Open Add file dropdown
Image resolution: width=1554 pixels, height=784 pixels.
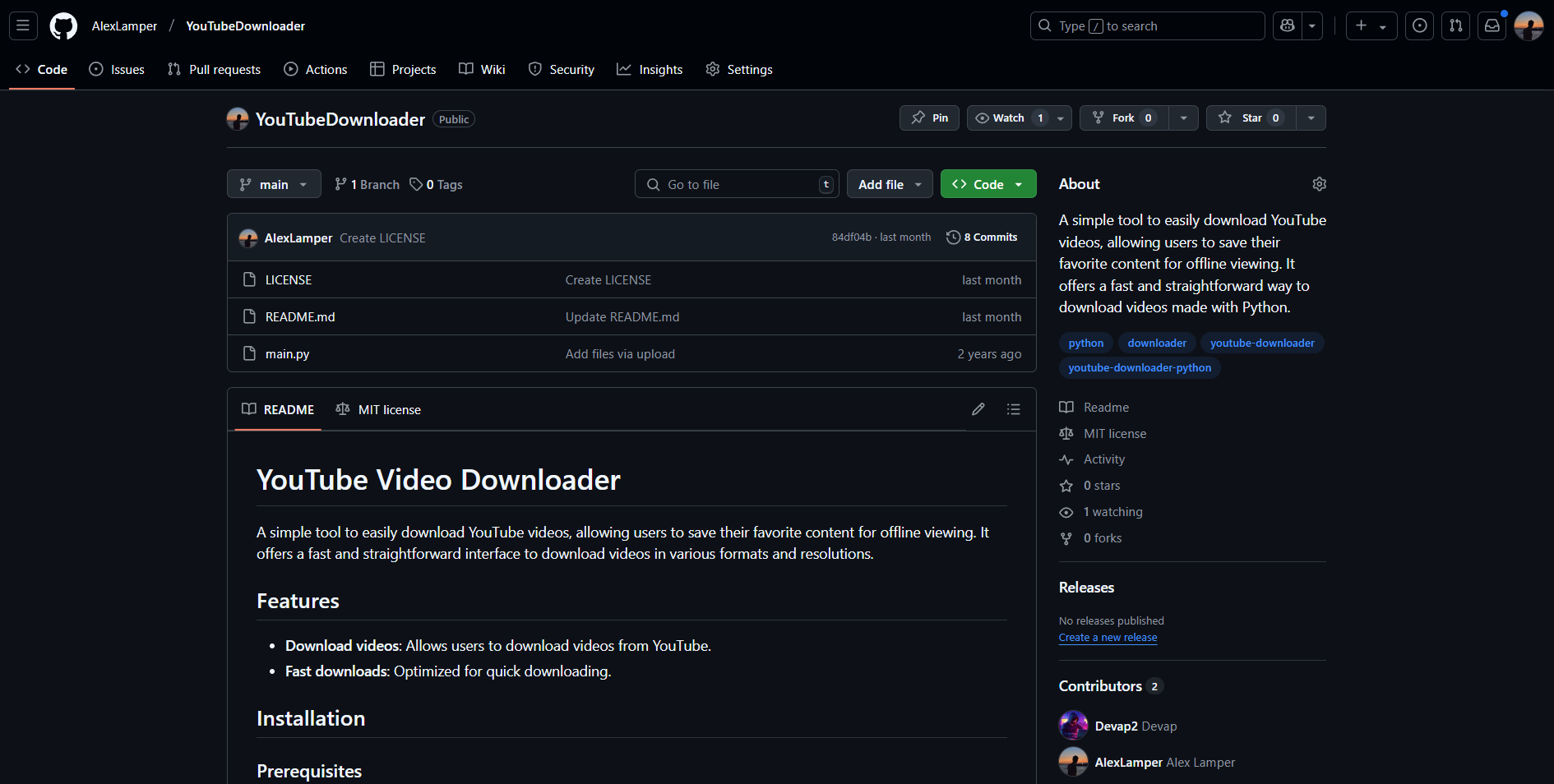pos(890,184)
